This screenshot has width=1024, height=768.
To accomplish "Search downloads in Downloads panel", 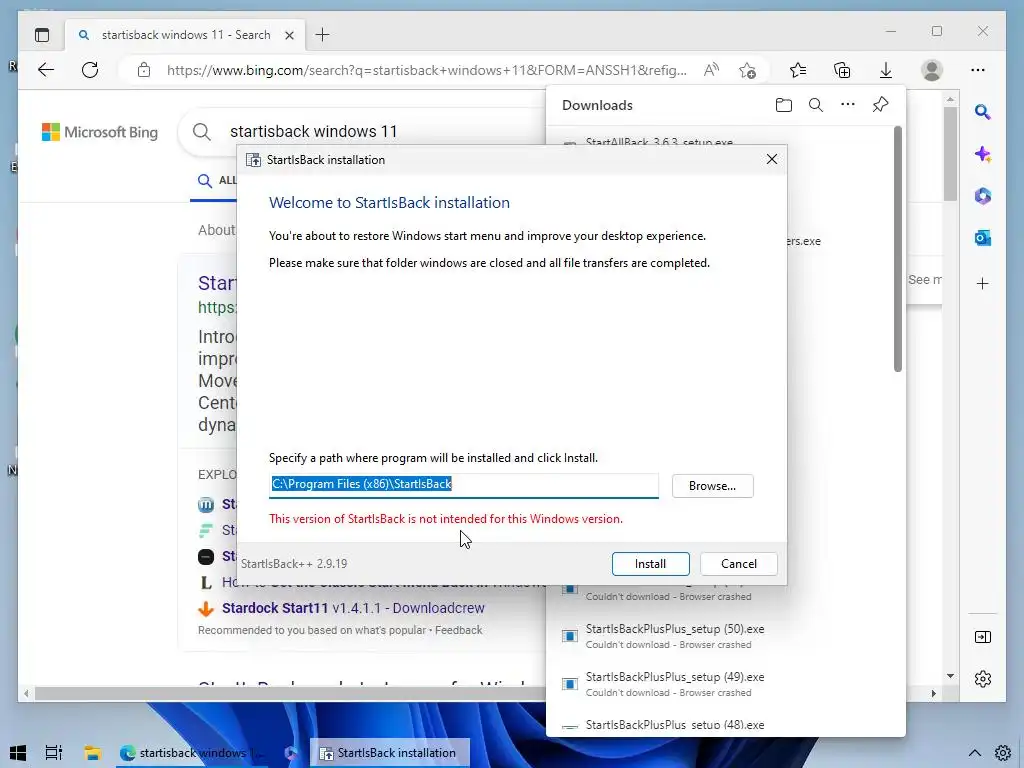I will [816, 105].
